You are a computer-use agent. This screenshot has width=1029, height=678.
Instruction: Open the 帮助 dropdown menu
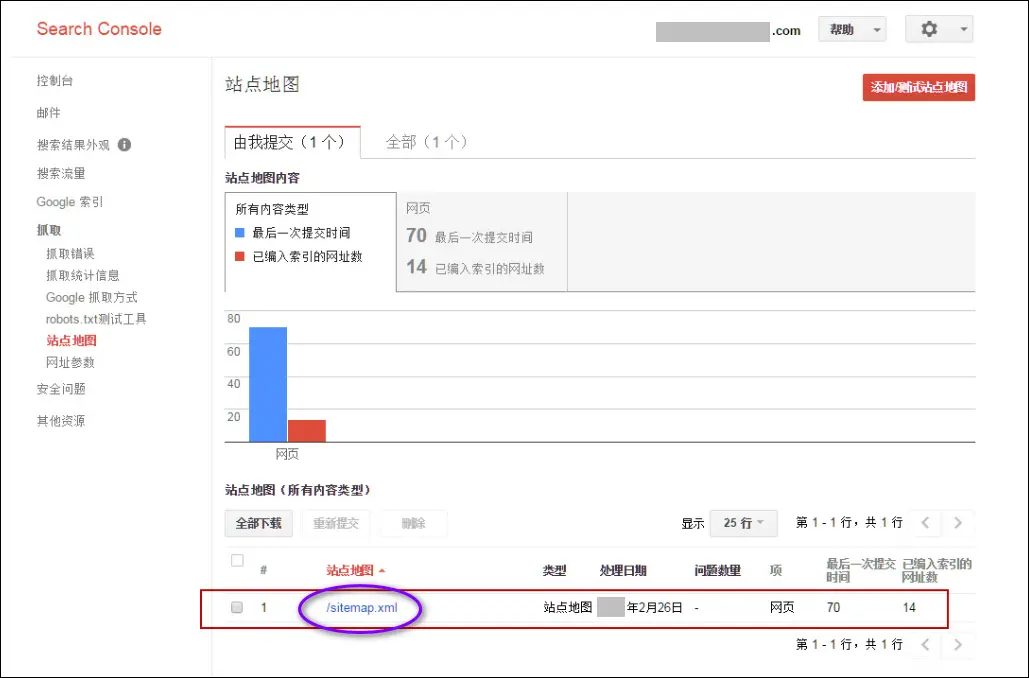851,30
